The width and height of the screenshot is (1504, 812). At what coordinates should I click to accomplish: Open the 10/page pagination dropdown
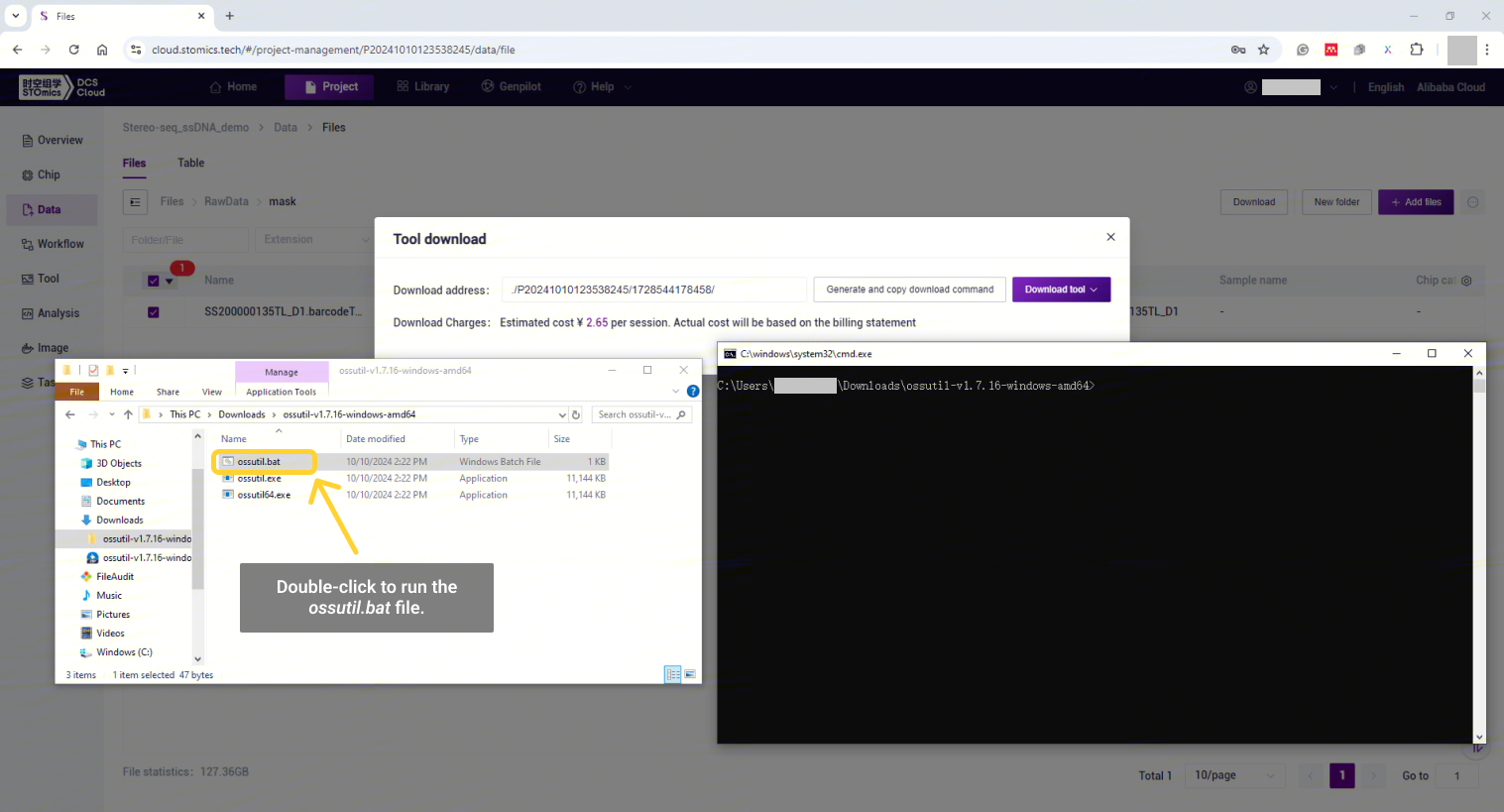tap(1235, 775)
